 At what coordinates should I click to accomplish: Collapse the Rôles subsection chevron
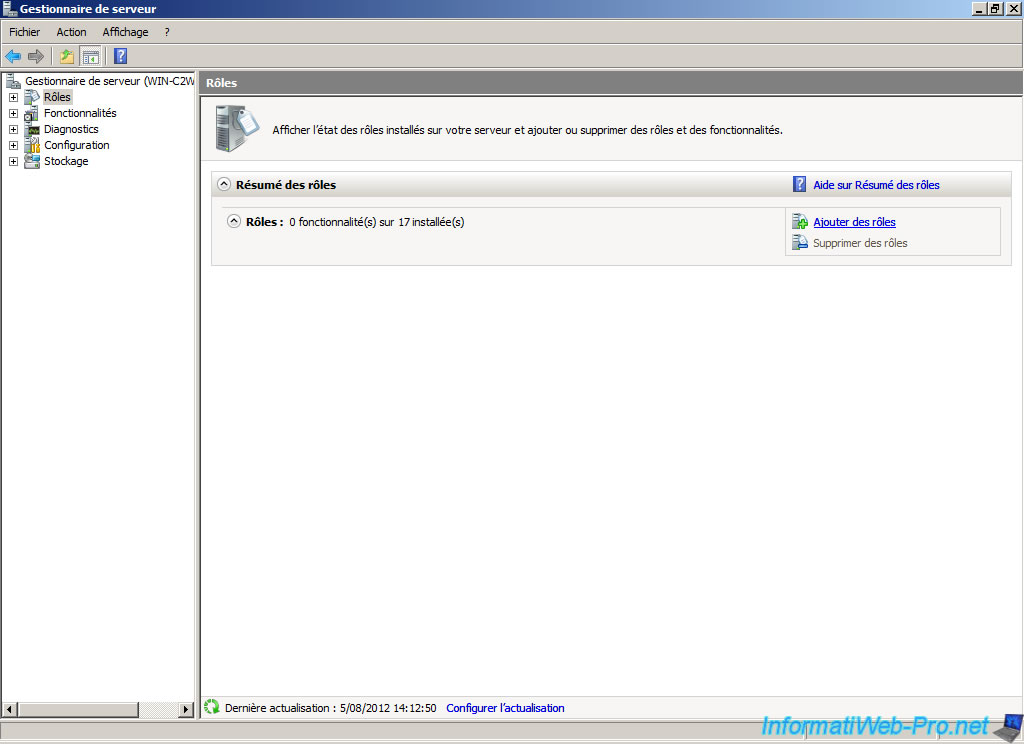click(234, 222)
